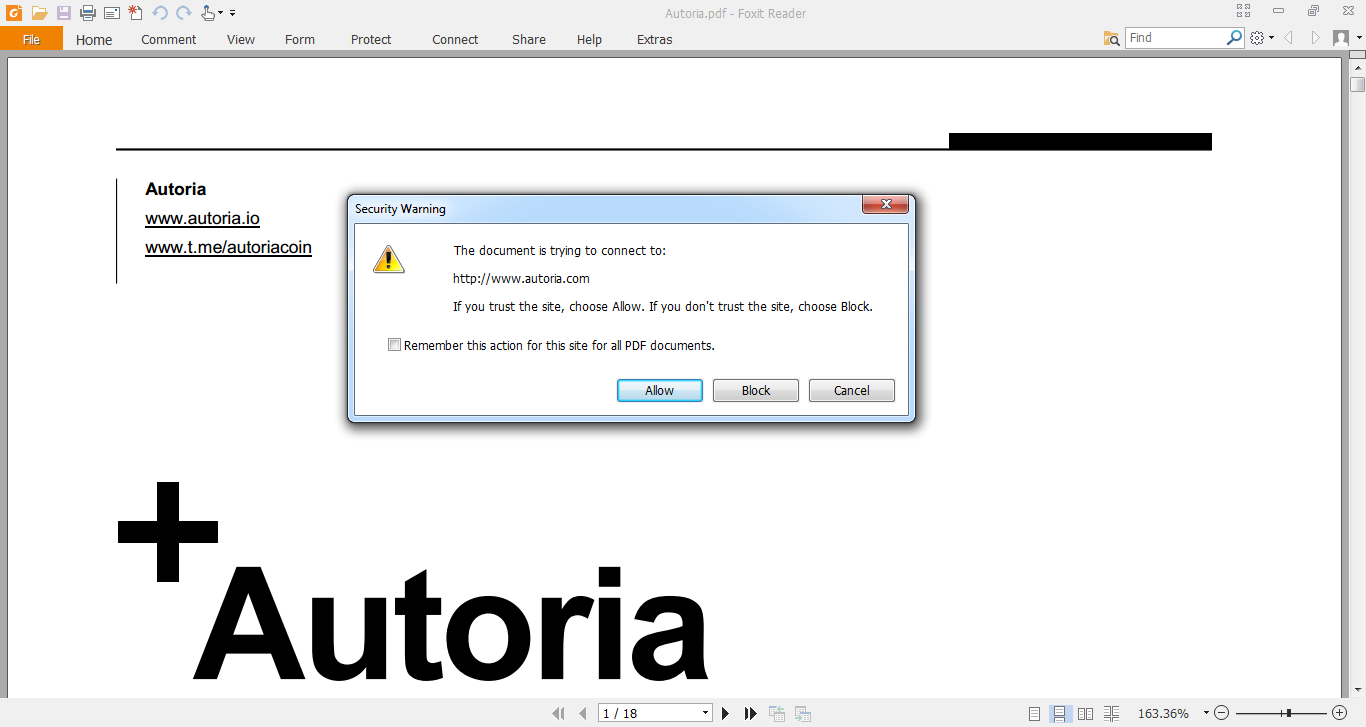The width and height of the screenshot is (1366, 727).
Task: Open the Help tab
Action: [590, 39]
